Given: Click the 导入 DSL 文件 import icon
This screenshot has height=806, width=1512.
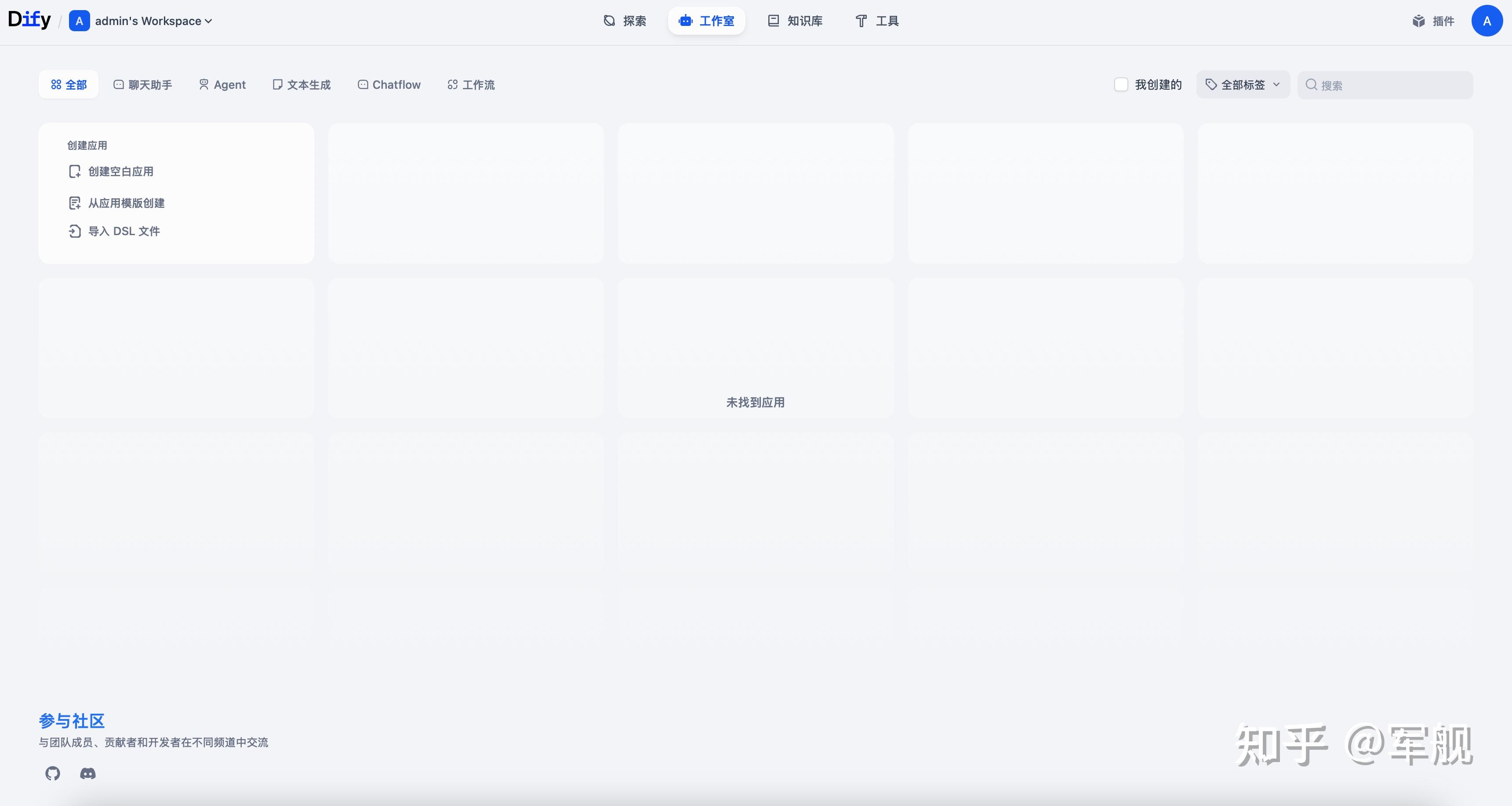Looking at the screenshot, I should [x=75, y=231].
